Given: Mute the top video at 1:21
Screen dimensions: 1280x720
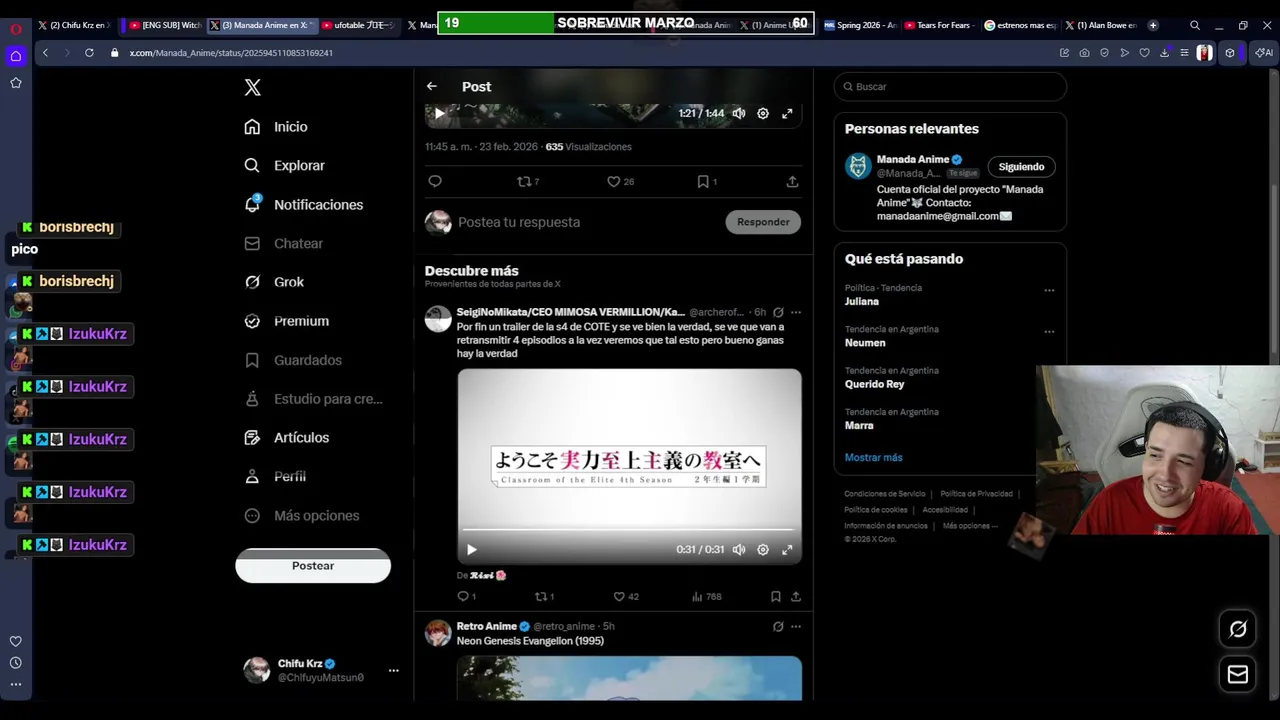Looking at the screenshot, I should 739,113.
